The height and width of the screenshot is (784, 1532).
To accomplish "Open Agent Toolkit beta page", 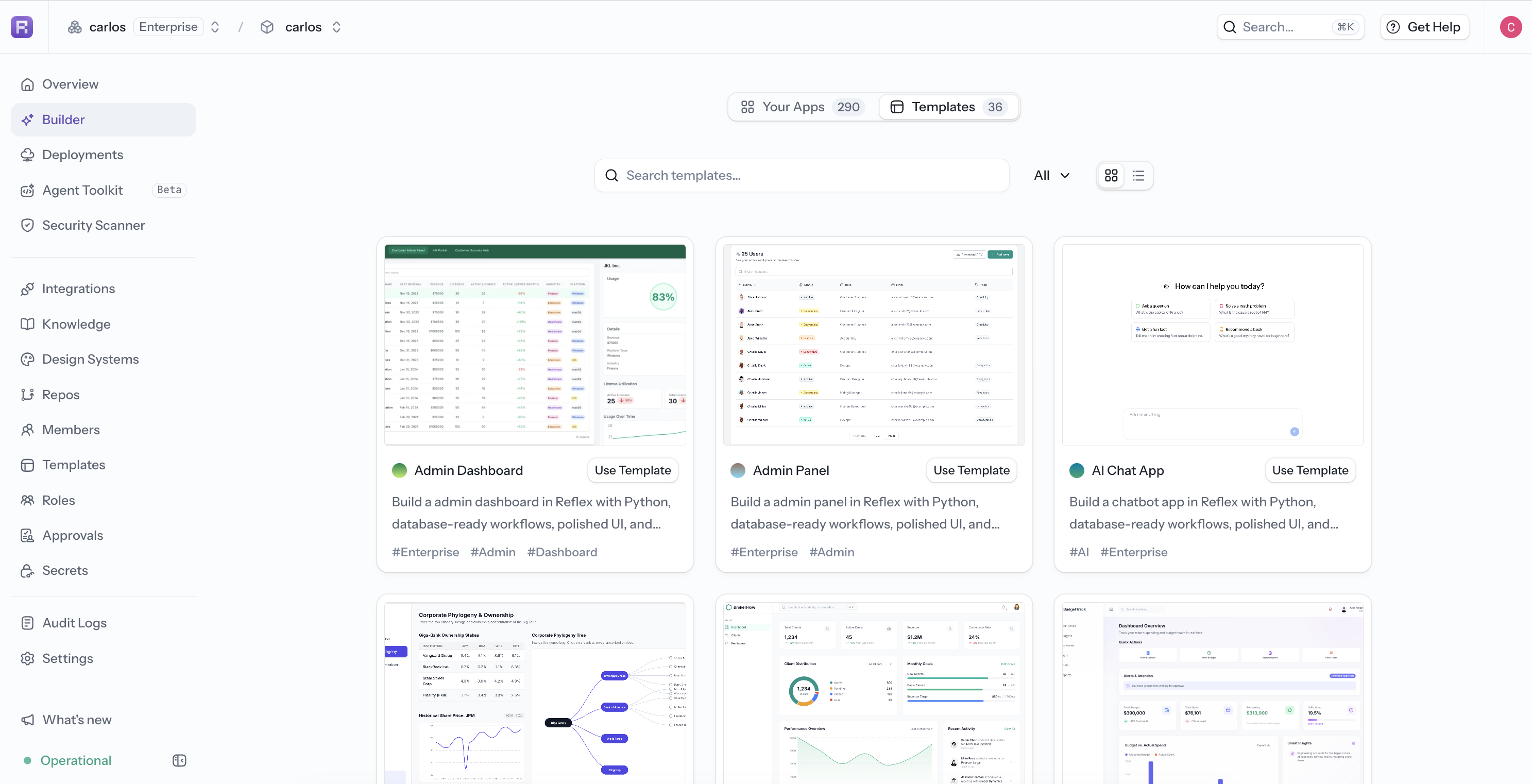I will (x=104, y=190).
